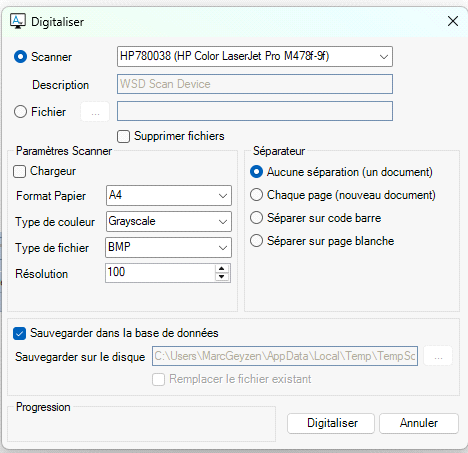The image size is (468, 453).
Task: Select Séparer sur page blanche
Action: tap(256, 241)
